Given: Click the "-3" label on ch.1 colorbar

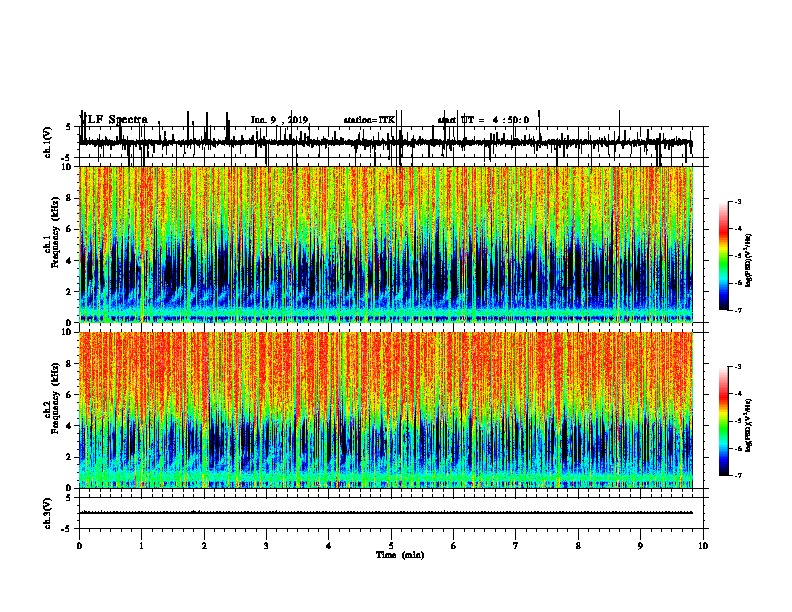Looking at the screenshot, I should [x=737, y=202].
